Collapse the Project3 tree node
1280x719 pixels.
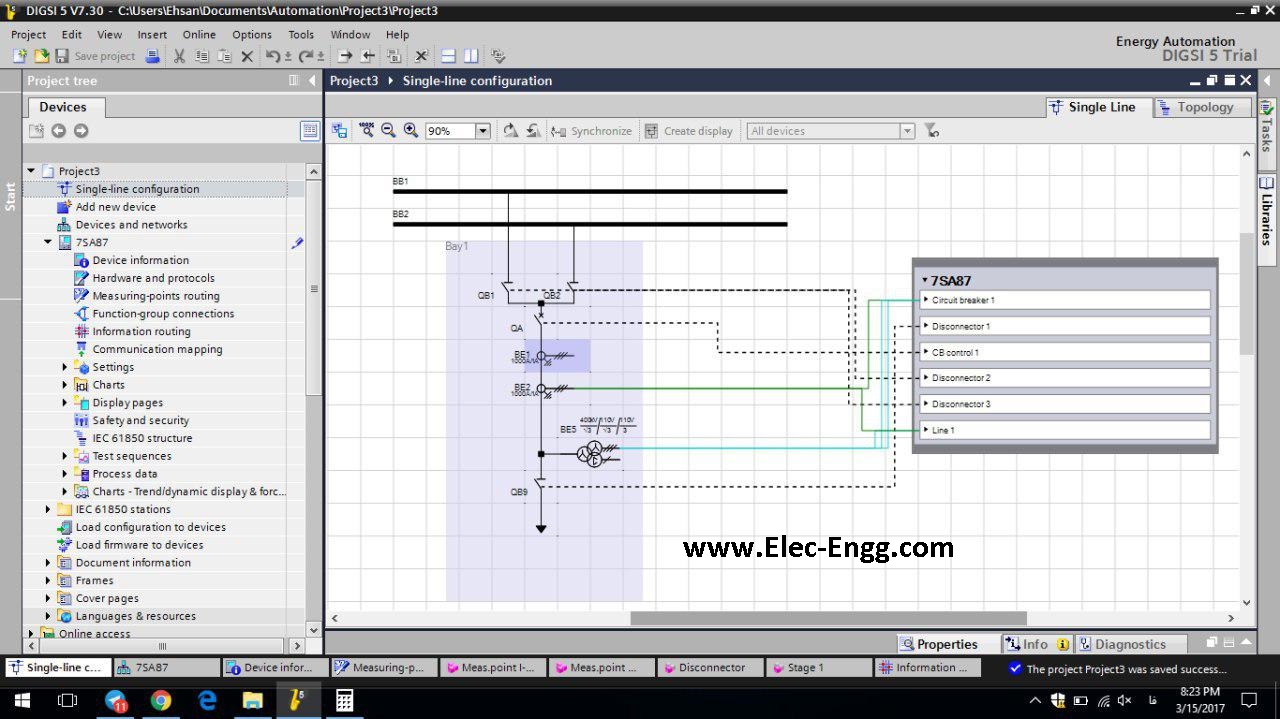(31, 171)
